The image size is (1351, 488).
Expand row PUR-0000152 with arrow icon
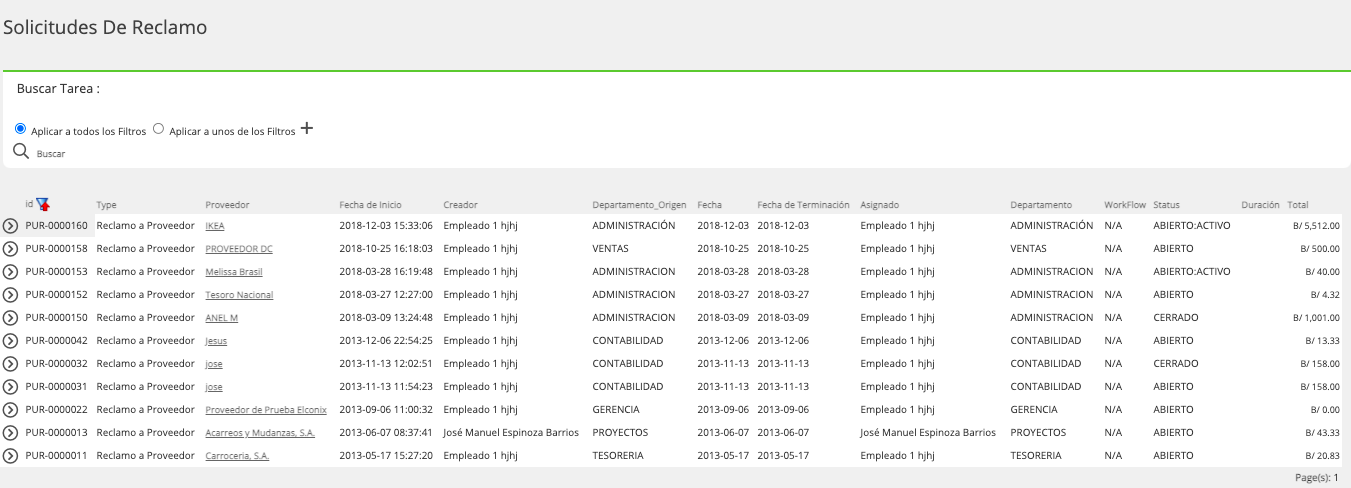11,295
